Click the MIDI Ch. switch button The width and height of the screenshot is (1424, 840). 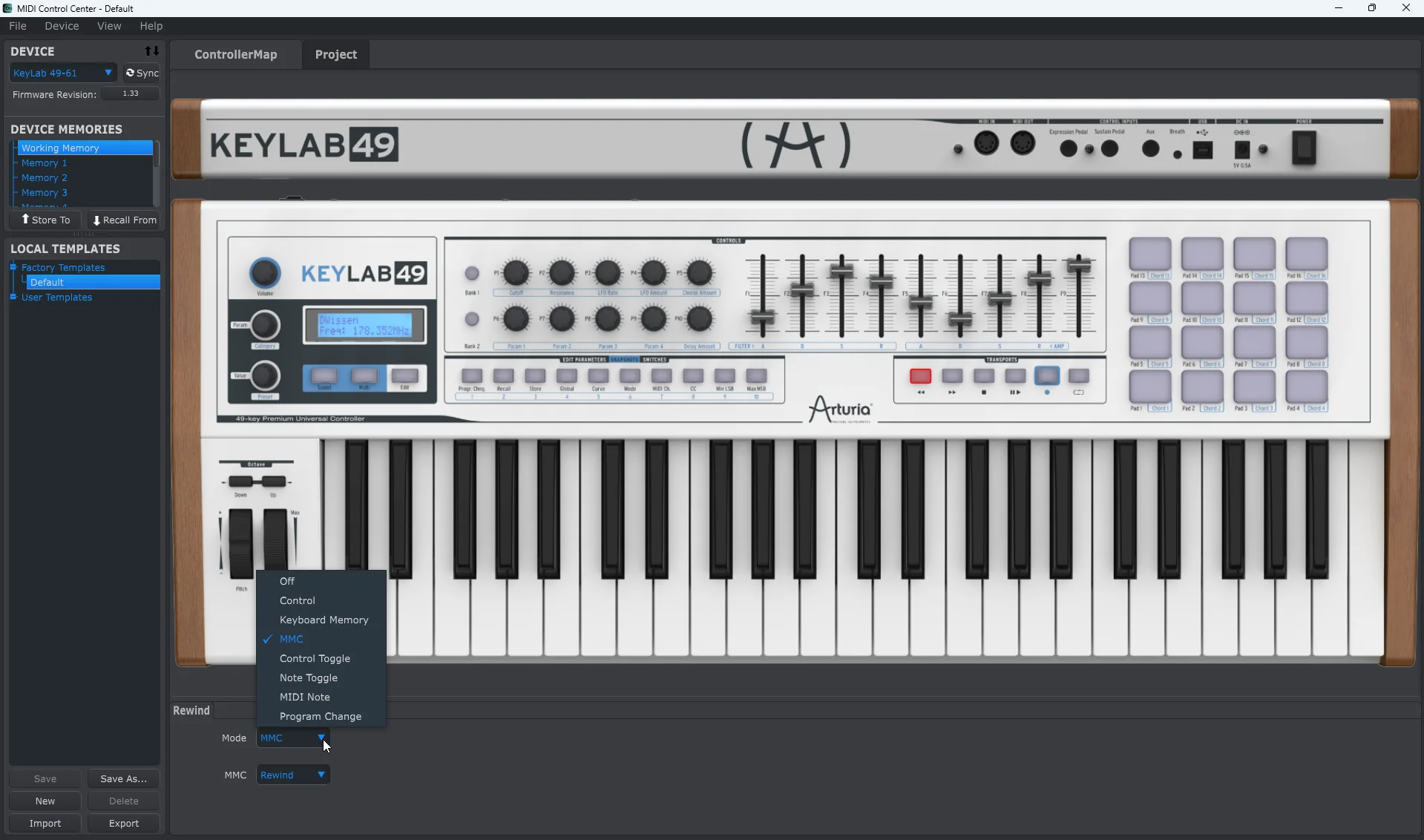661,376
